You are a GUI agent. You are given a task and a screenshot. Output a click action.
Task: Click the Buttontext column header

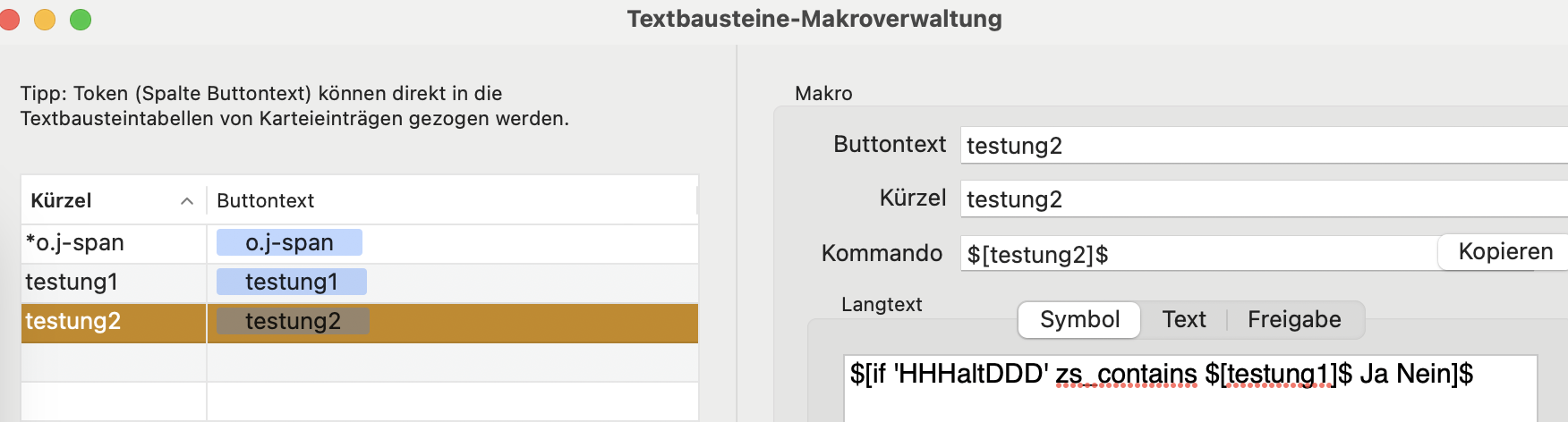[451, 201]
